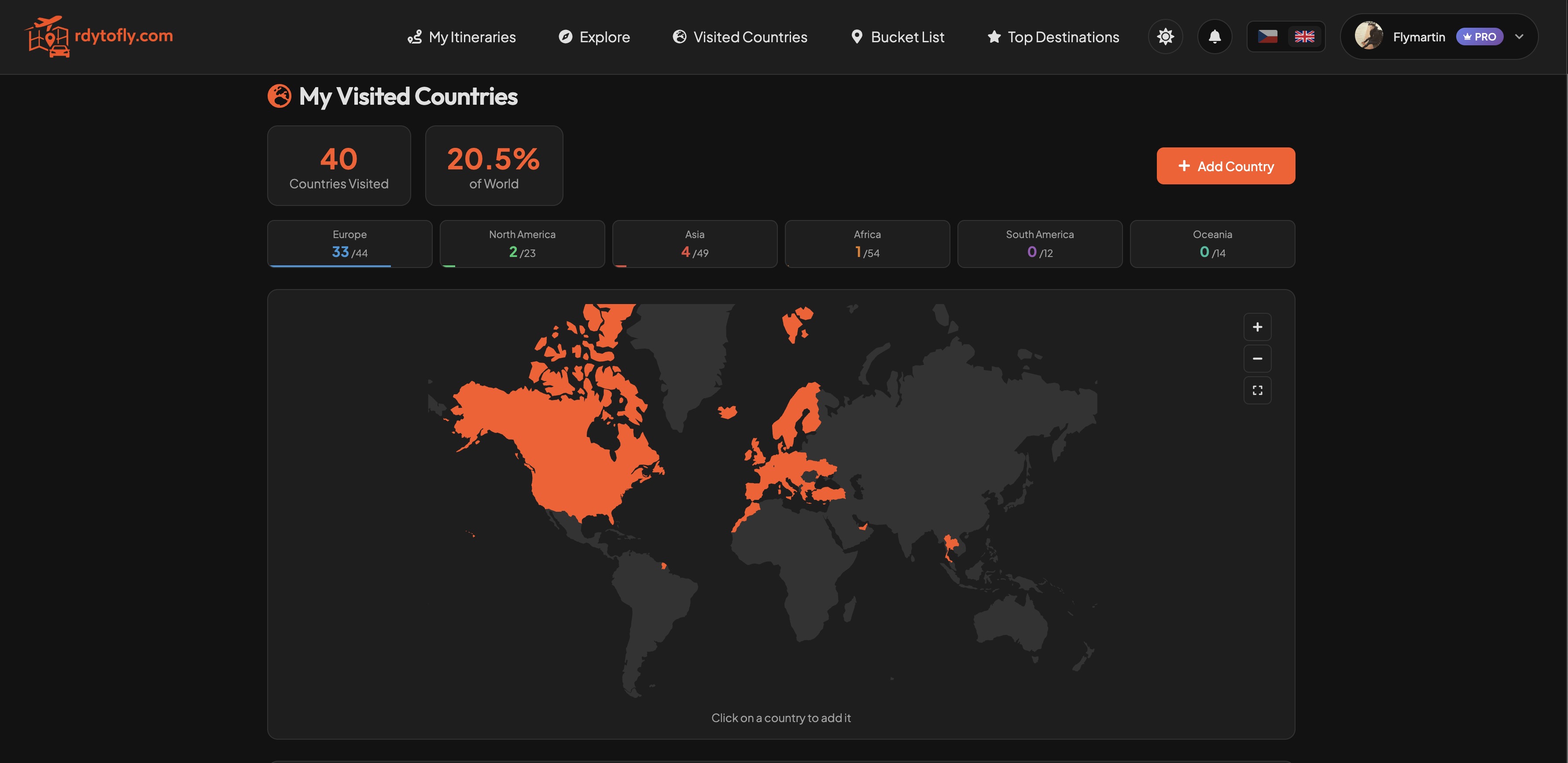Click the Add Country button
This screenshot has height=763, width=1568.
pos(1226,165)
